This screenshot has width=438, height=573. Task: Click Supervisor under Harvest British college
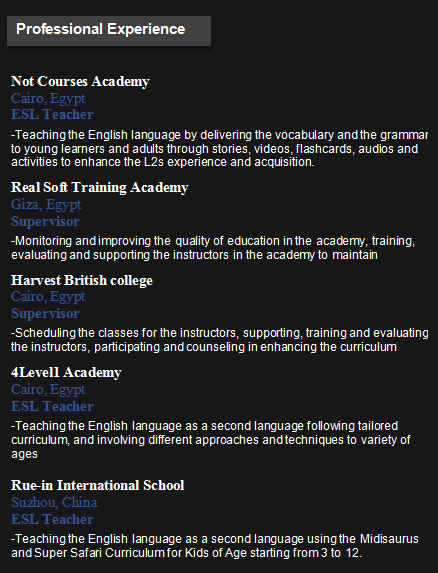pos(45,314)
